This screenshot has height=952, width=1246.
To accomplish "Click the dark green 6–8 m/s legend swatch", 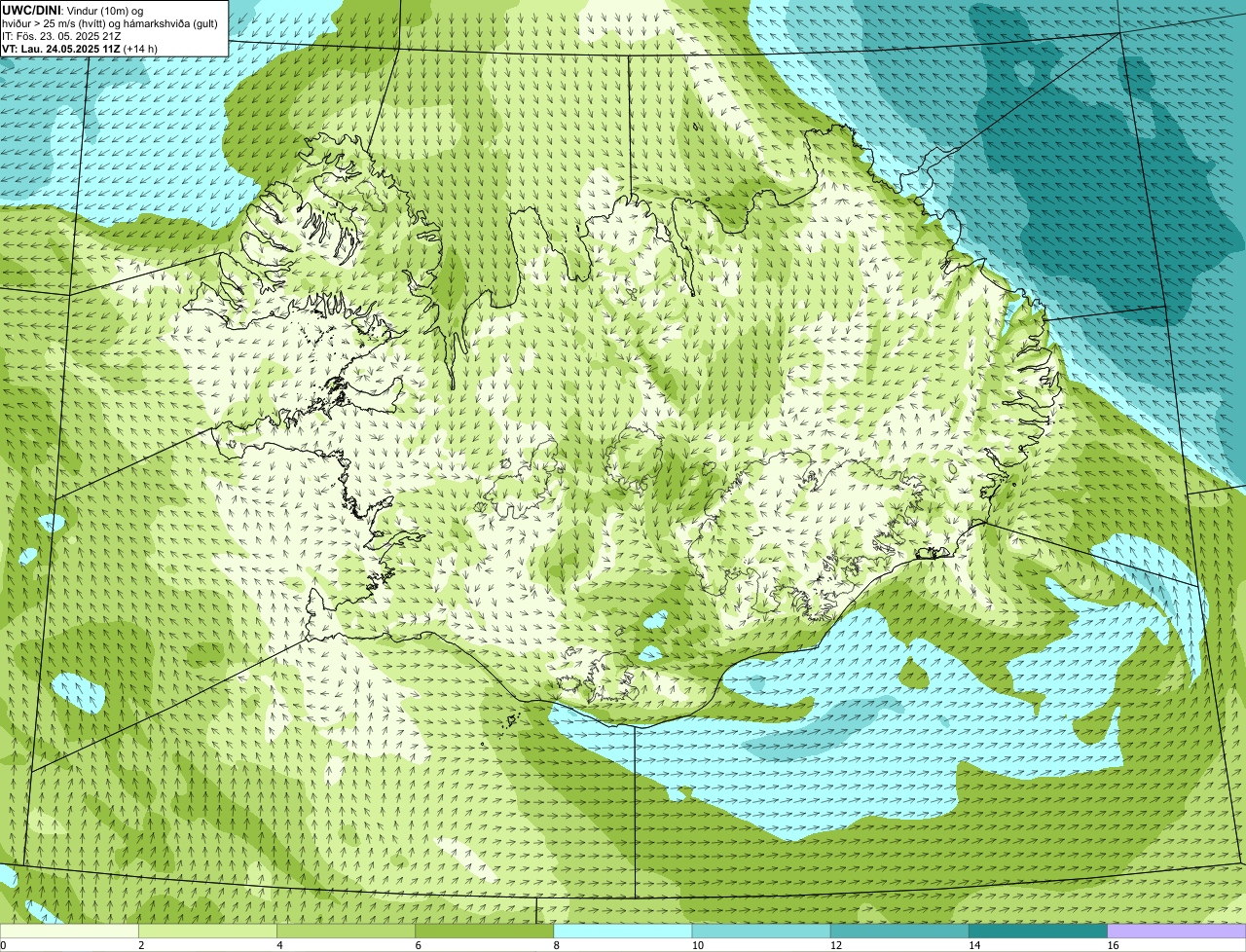I will click(484, 932).
